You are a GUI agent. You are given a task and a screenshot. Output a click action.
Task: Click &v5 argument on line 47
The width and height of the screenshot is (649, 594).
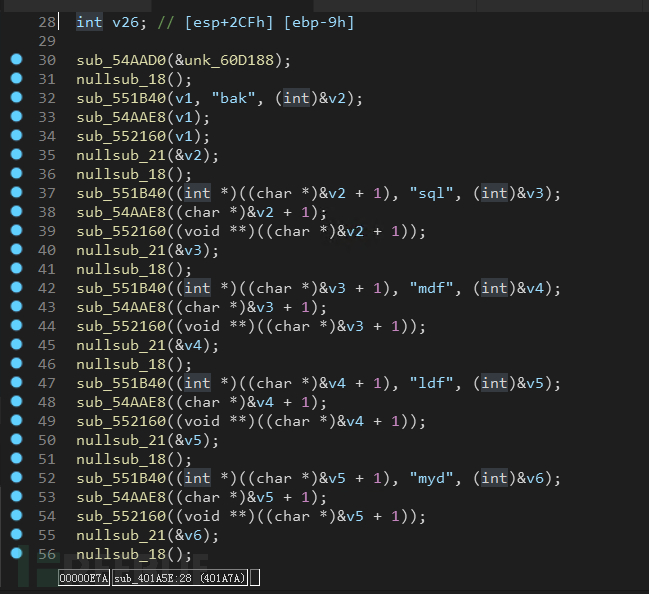tap(531, 383)
